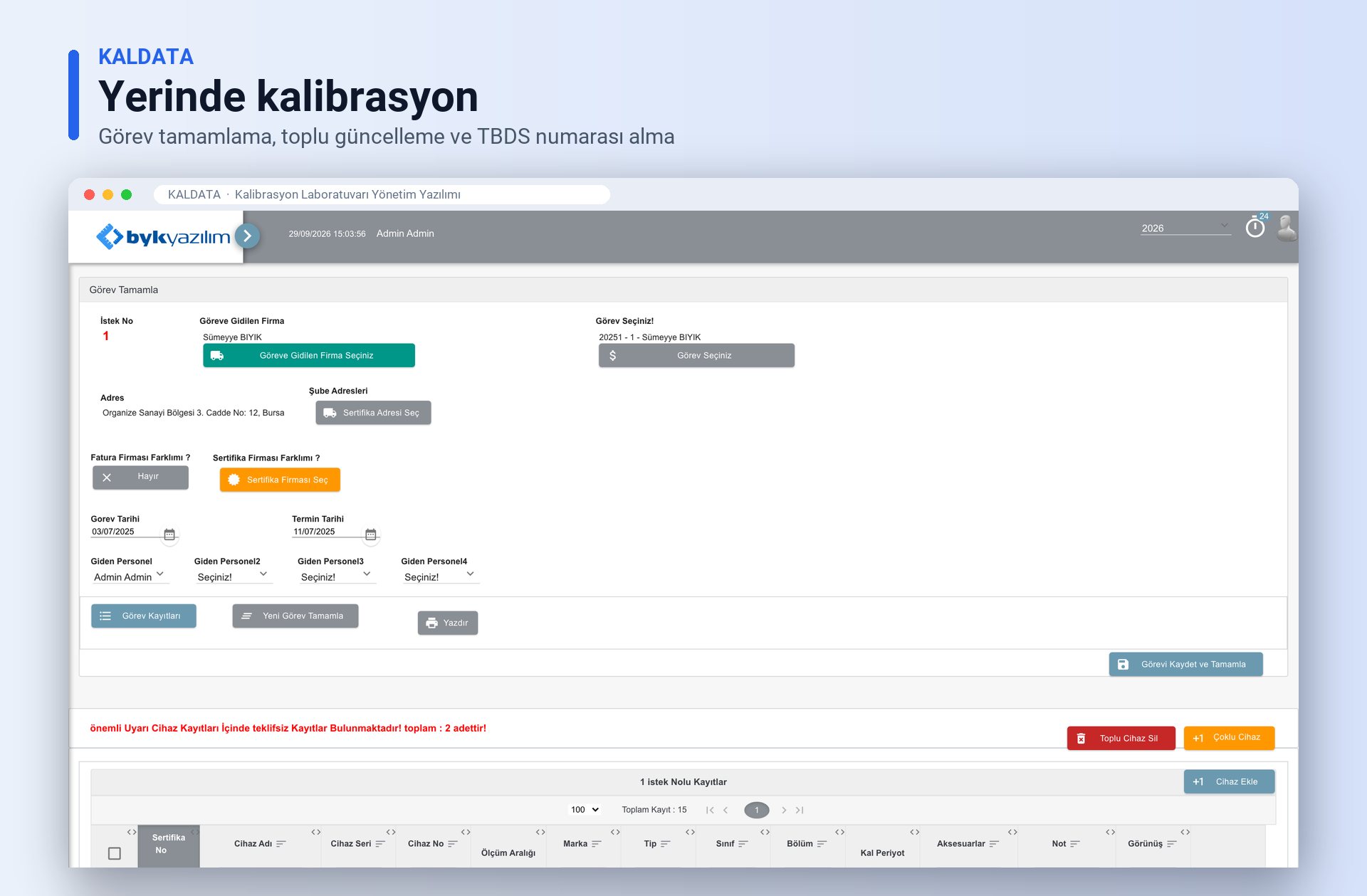Open Giden Personel4 dropdown
The width and height of the screenshot is (1367, 896).
pyautogui.click(x=439, y=576)
